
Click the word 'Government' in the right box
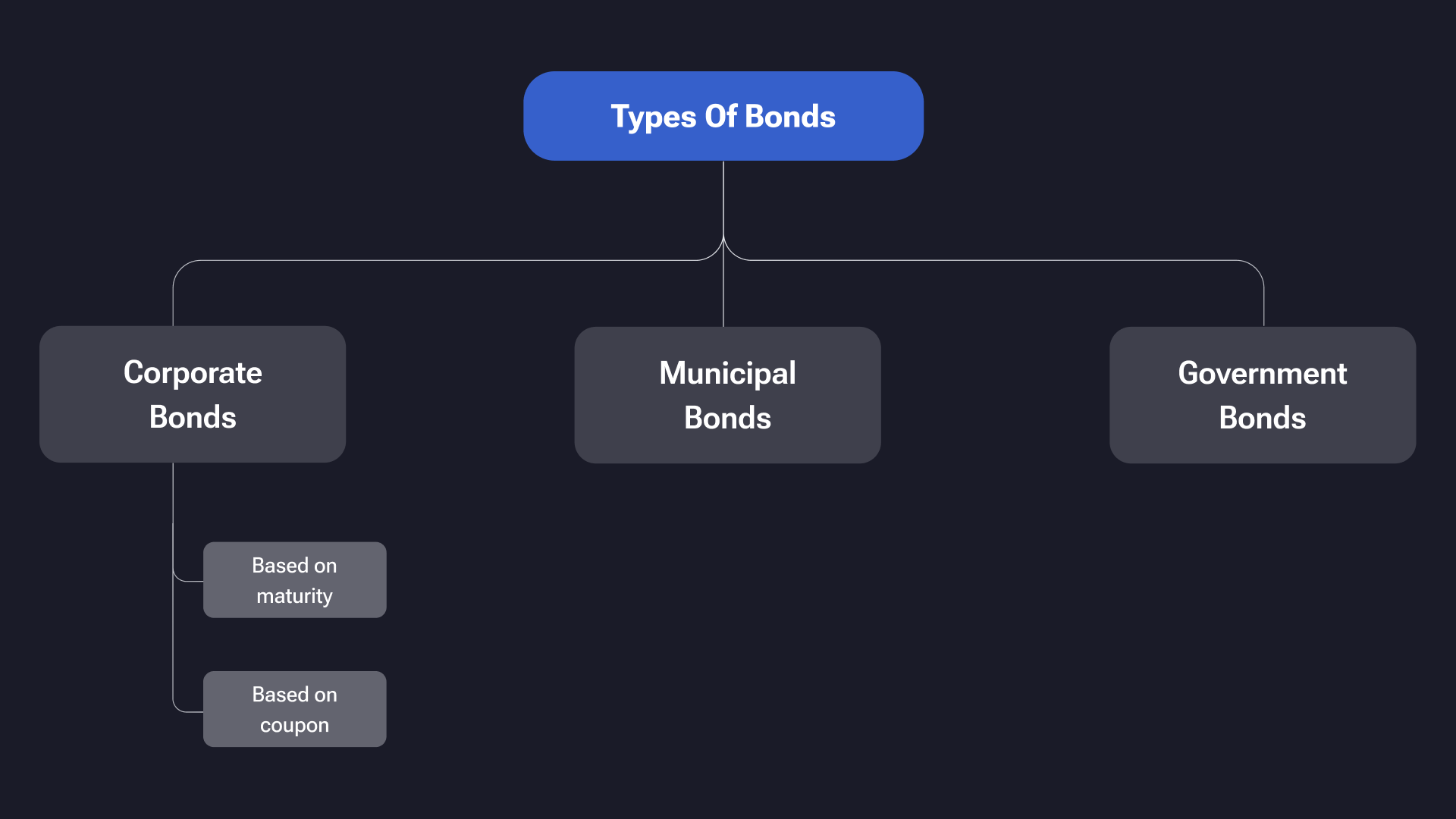(1262, 373)
